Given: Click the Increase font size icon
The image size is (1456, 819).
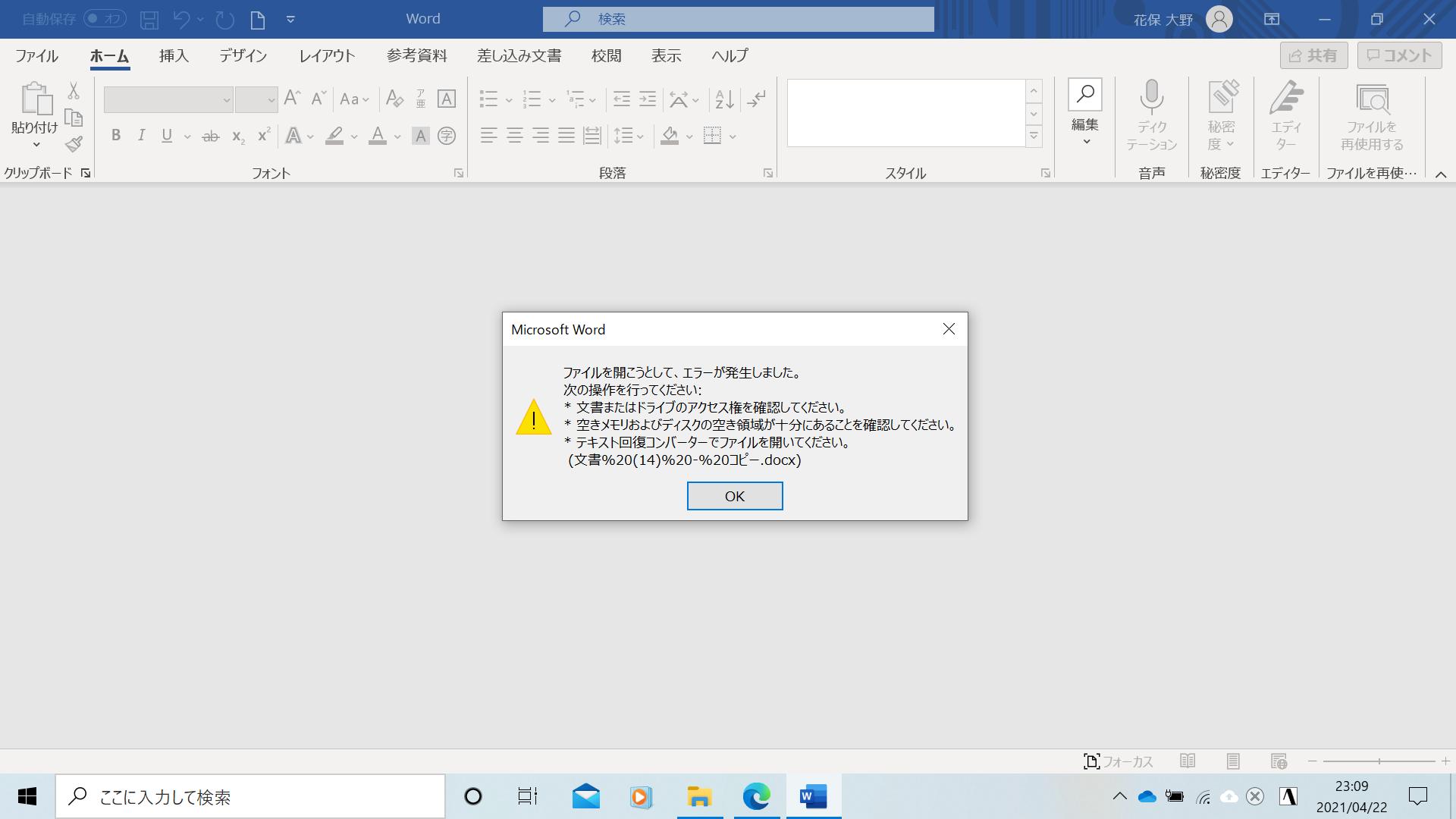Looking at the screenshot, I should click(292, 98).
